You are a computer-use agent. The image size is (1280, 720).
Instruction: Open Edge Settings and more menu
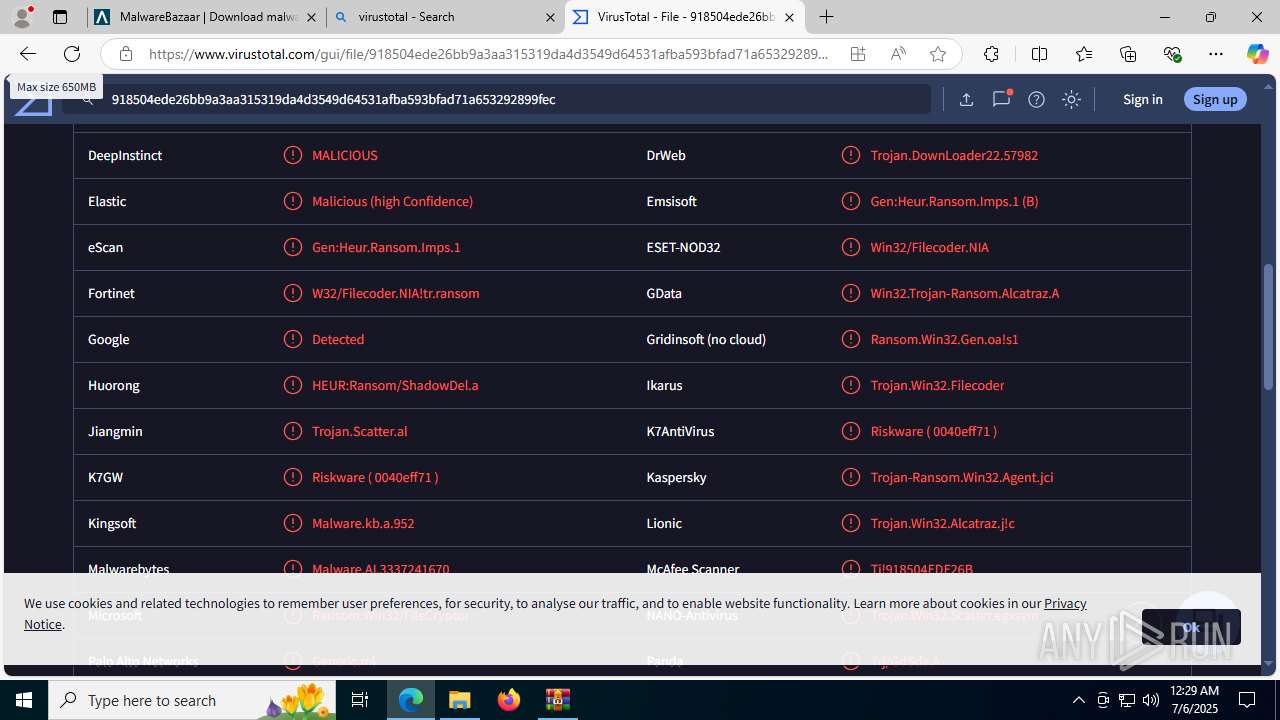[1216, 54]
